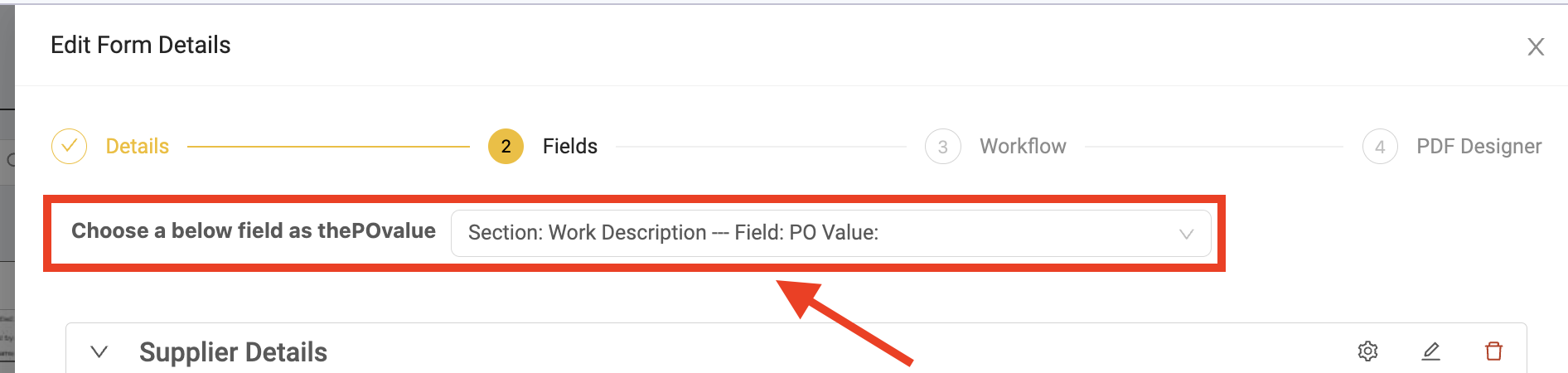Viewport: 1568px width, 373px height.
Task: Click the progress line between Details and Fields
Action: coord(328,147)
